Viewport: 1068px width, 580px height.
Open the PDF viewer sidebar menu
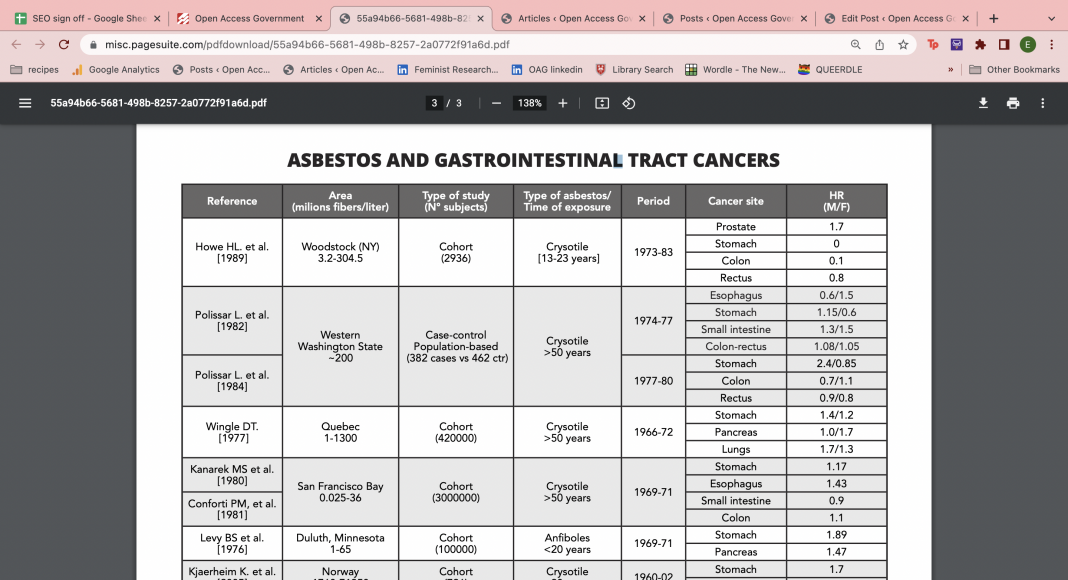click(25, 103)
